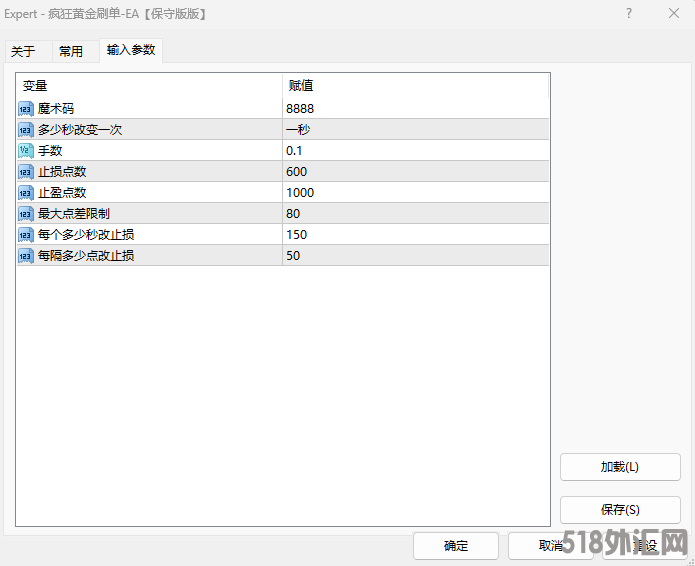Viewport: 695px width, 566px height.
Task: Click the integer icon beside 止盈点数
Action: pos(26,193)
